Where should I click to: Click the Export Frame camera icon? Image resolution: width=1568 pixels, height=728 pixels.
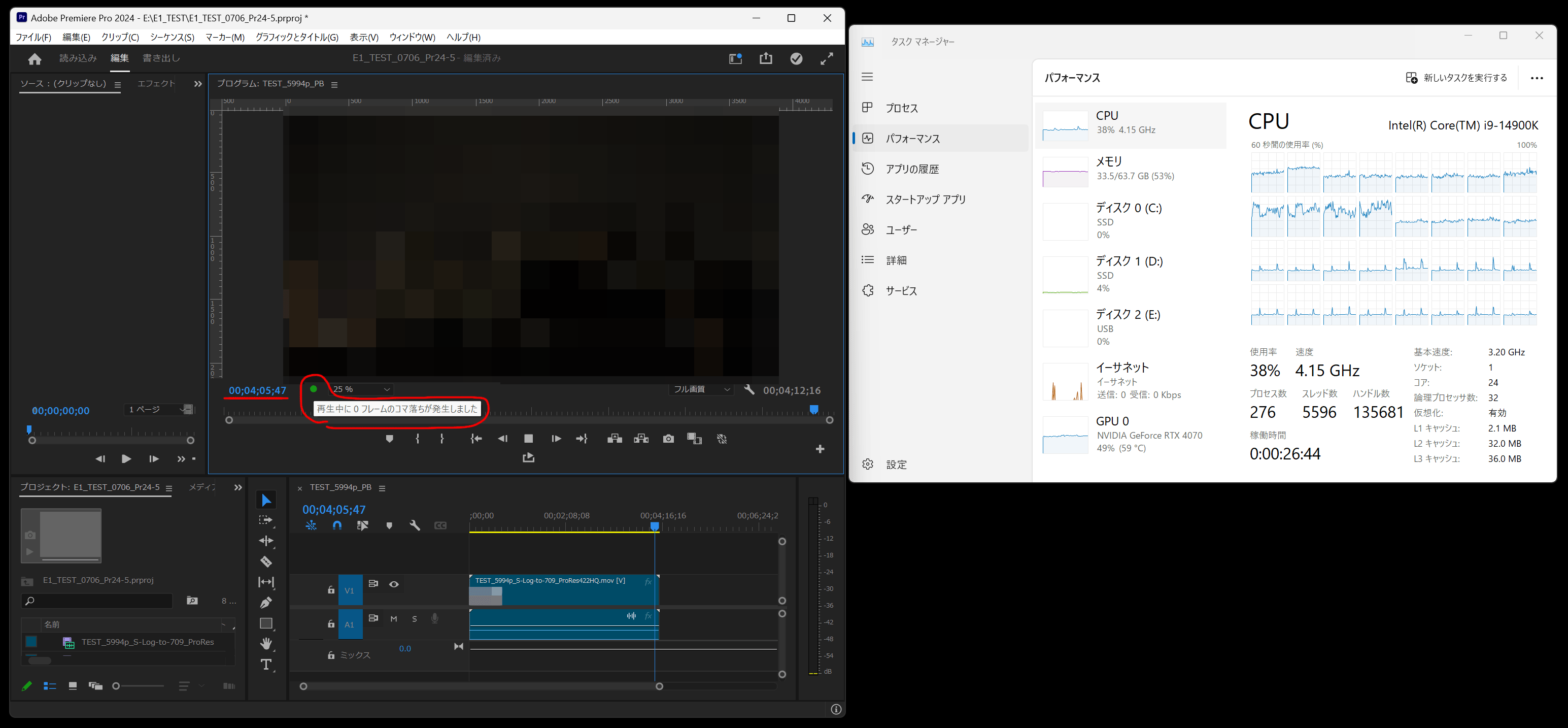click(668, 438)
